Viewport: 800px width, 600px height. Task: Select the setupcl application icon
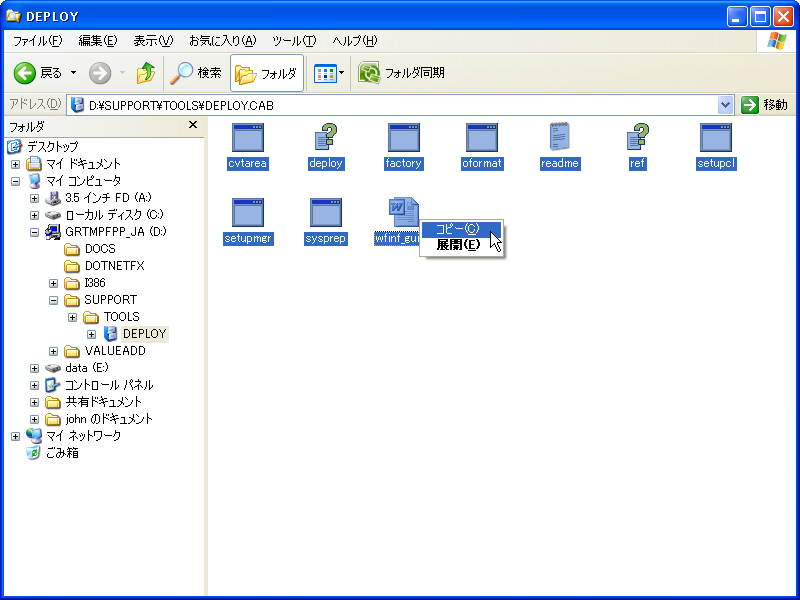click(x=716, y=138)
